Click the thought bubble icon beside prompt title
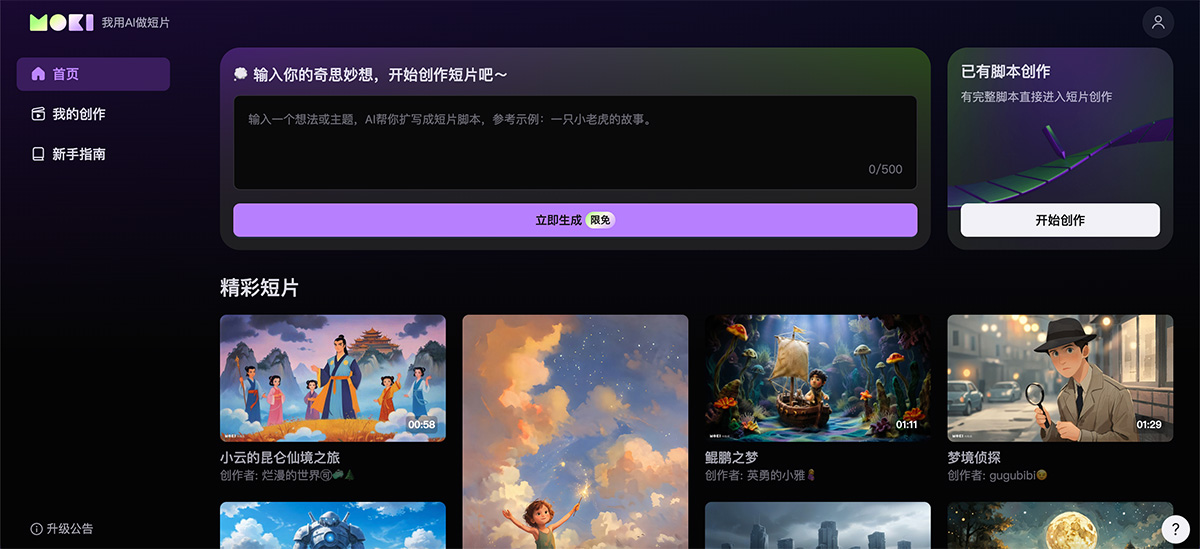This screenshot has height=549, width=1200. tap(241, 75)
